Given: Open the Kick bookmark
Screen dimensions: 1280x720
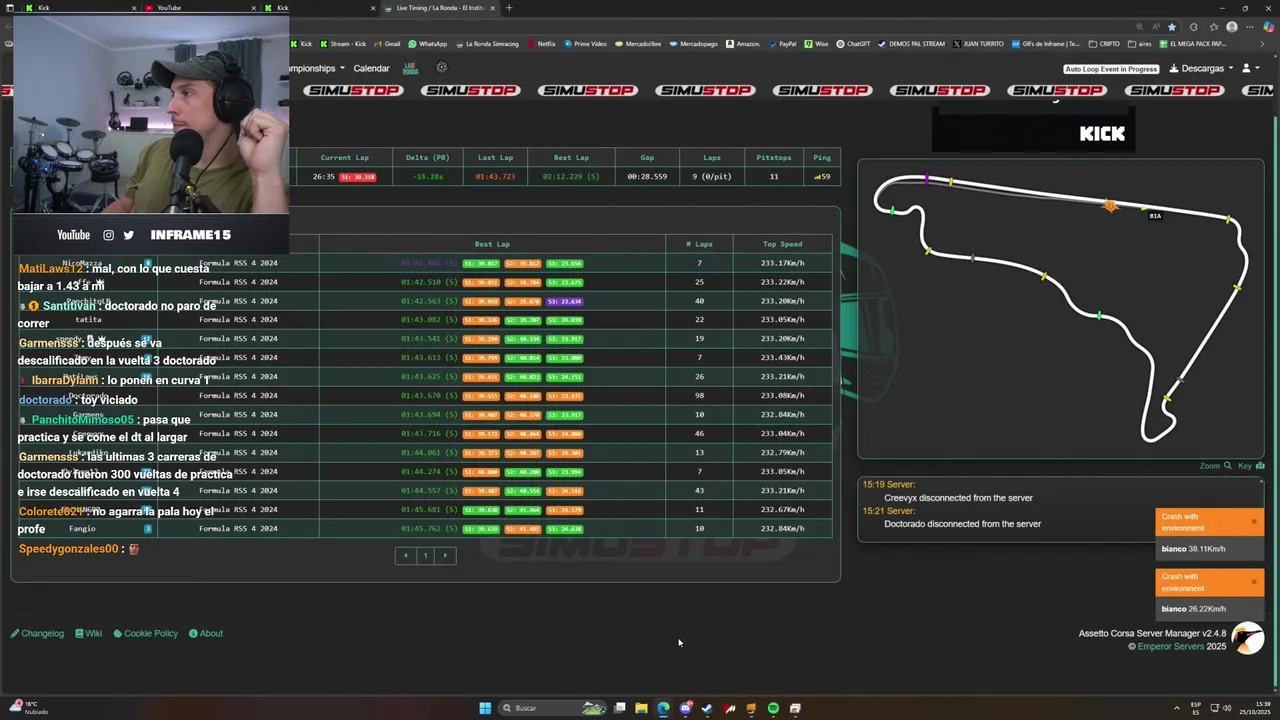Looking at the screenshot, I should click(302, 44).
